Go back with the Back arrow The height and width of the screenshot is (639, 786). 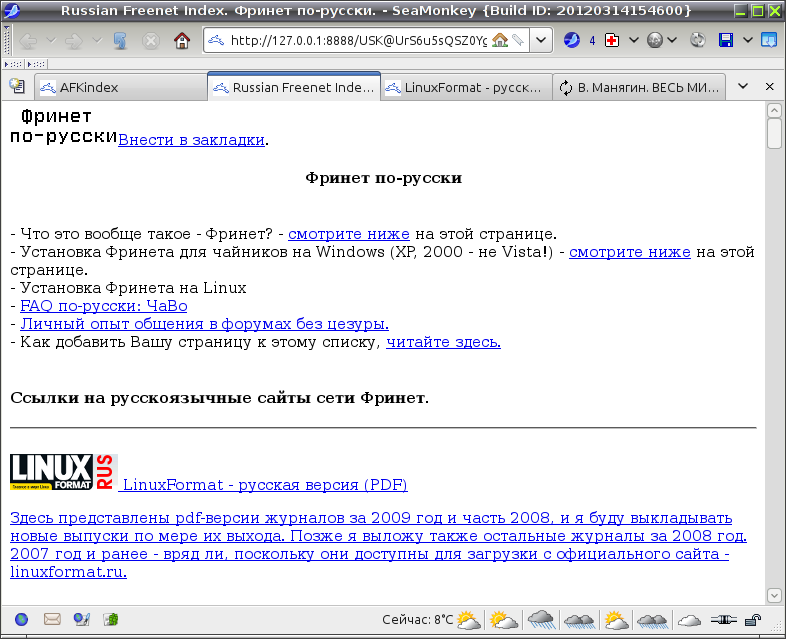coord(28,41)
